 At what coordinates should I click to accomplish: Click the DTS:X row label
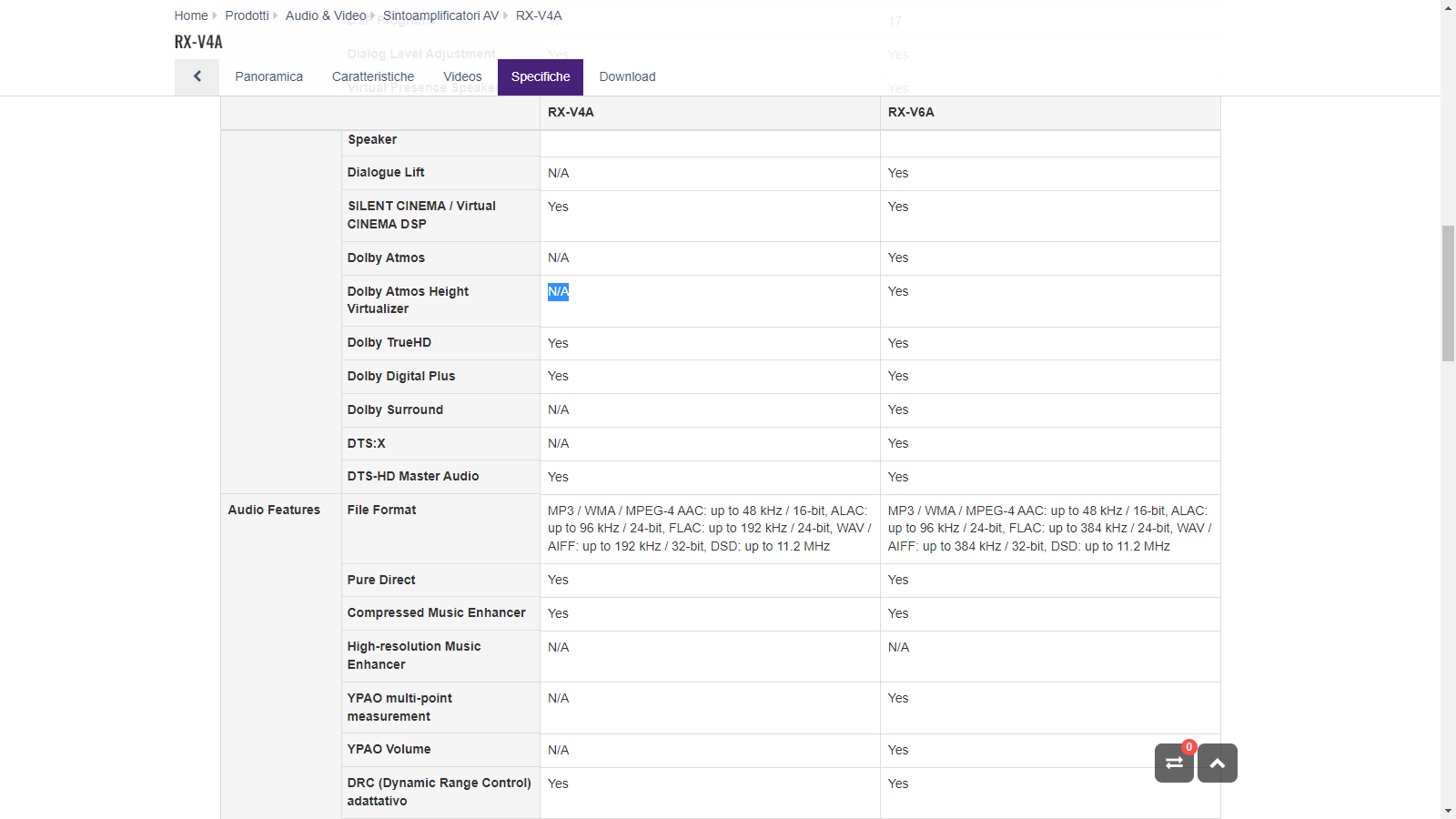(x=366, y=443)
